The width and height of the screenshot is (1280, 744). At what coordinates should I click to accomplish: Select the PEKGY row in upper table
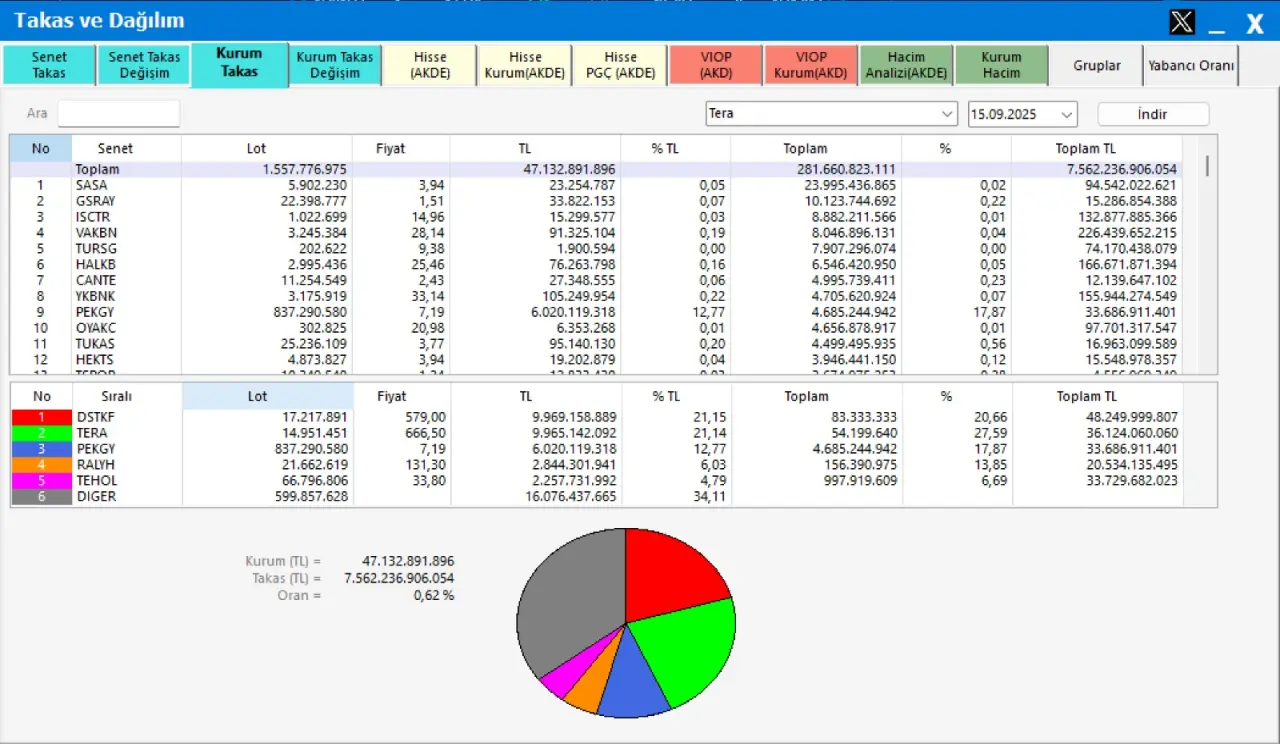pyautogui.click(x=95, y=312)
